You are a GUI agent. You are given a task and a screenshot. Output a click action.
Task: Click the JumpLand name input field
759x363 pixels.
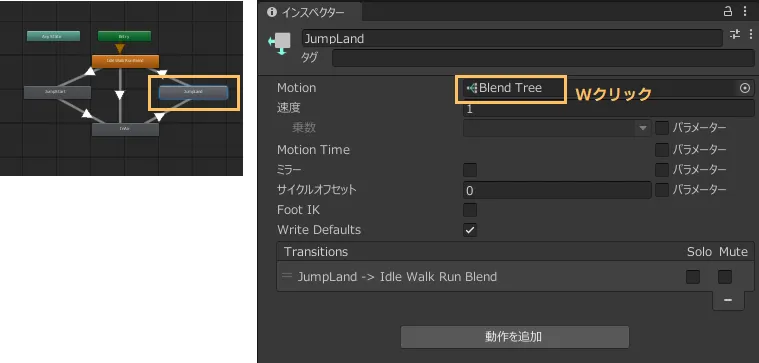512,39
